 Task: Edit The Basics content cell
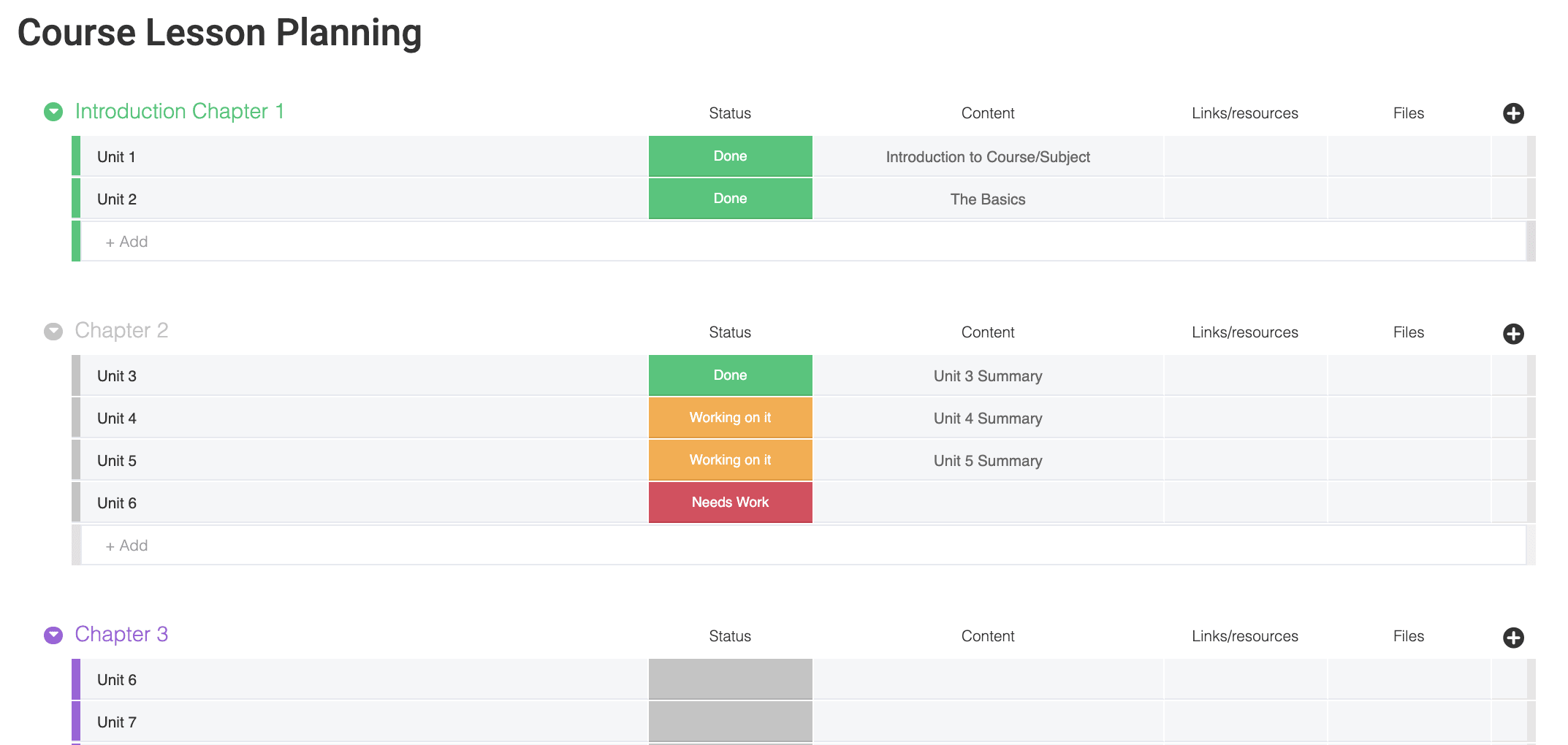point(988,199)
